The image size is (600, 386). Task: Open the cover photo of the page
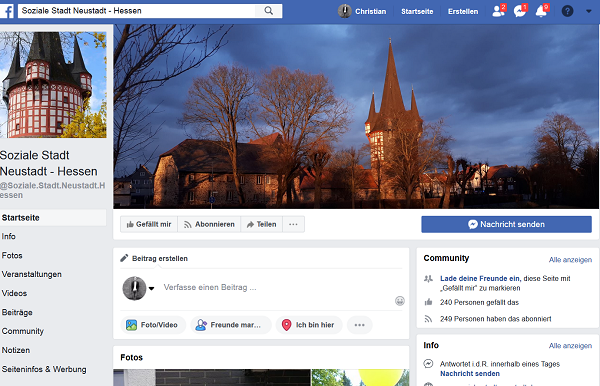[356, 117]
